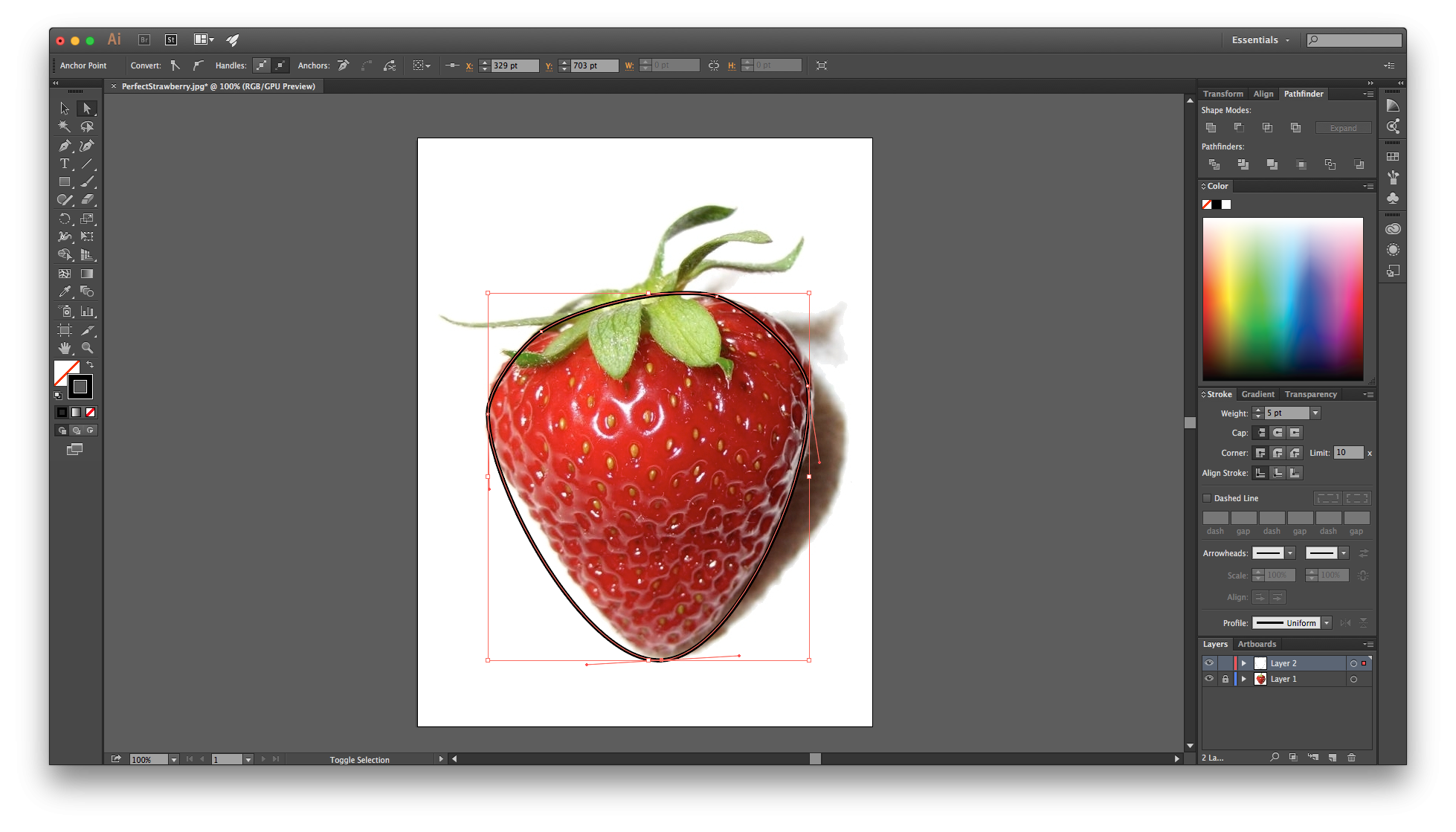The image size is (1456, 832).
Task: Pick the Hand tool
Action: click(x=65, y=347)
